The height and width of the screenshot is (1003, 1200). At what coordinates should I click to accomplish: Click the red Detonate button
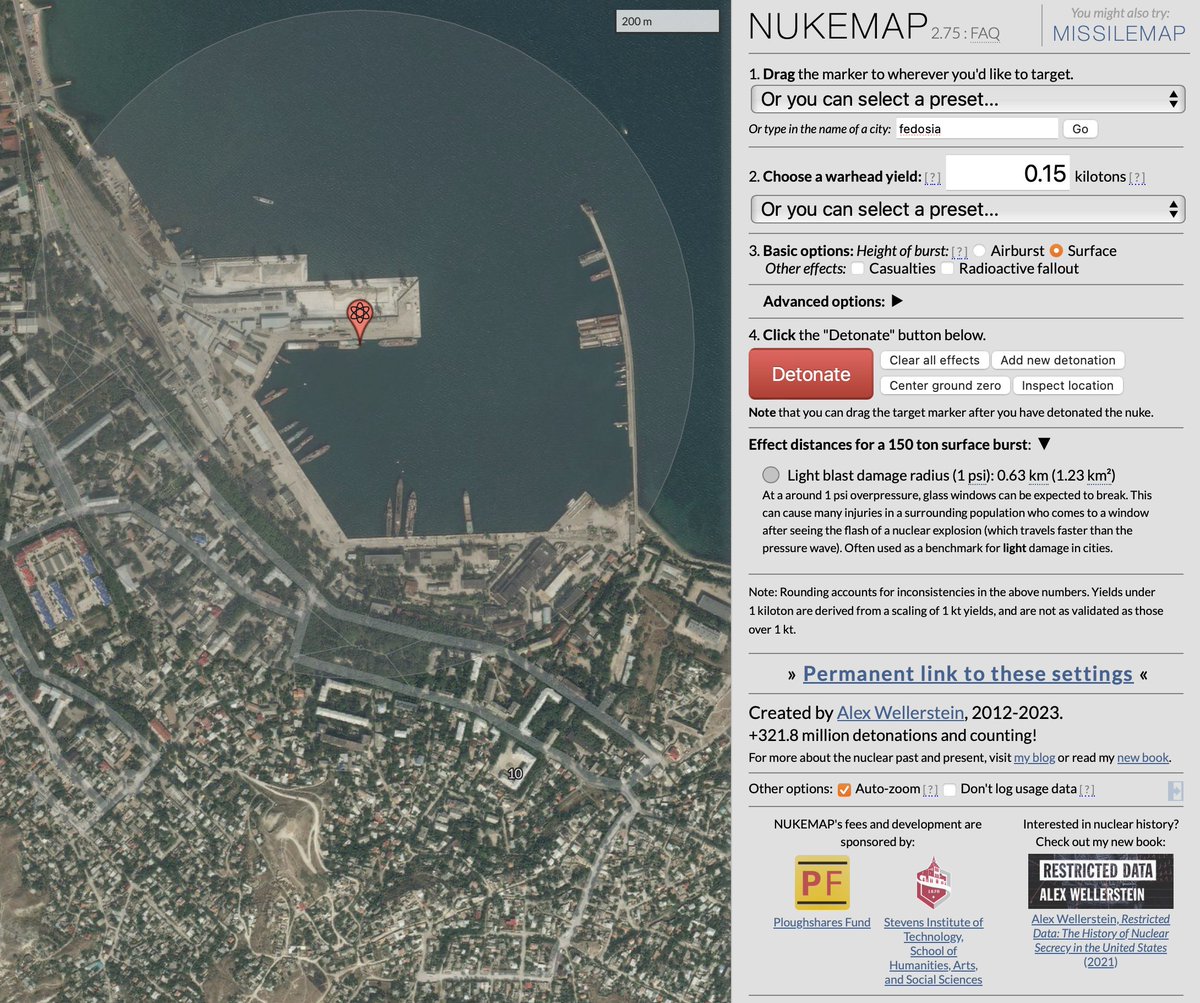pos(811,374)
